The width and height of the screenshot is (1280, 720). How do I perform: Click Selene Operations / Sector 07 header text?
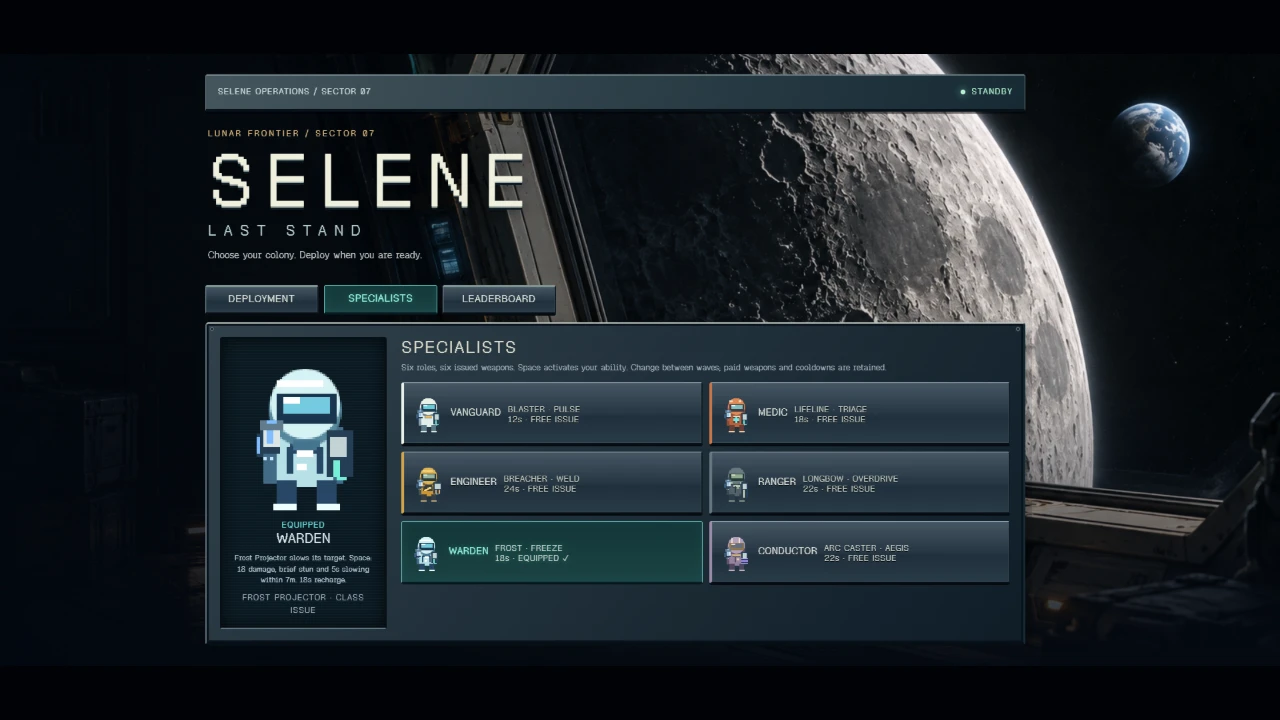coord(294,92)
